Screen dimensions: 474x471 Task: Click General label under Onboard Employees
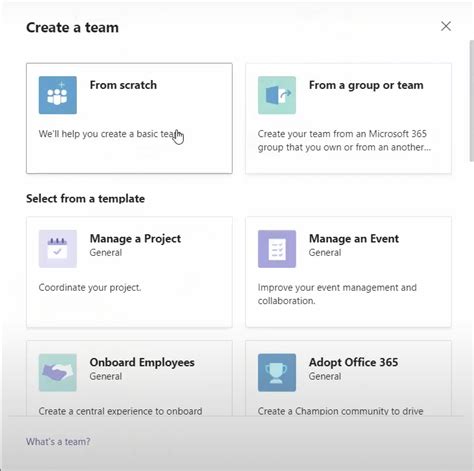(106, 376)
